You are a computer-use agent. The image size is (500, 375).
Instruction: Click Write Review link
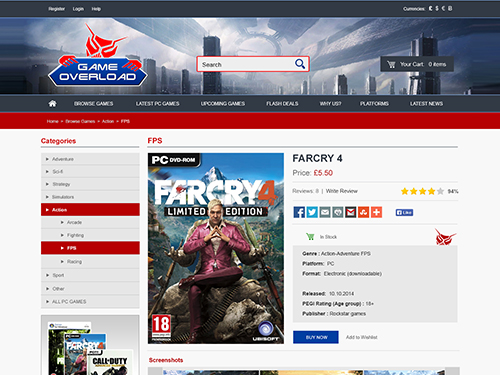pyautogui.click(x=341, y=191)
